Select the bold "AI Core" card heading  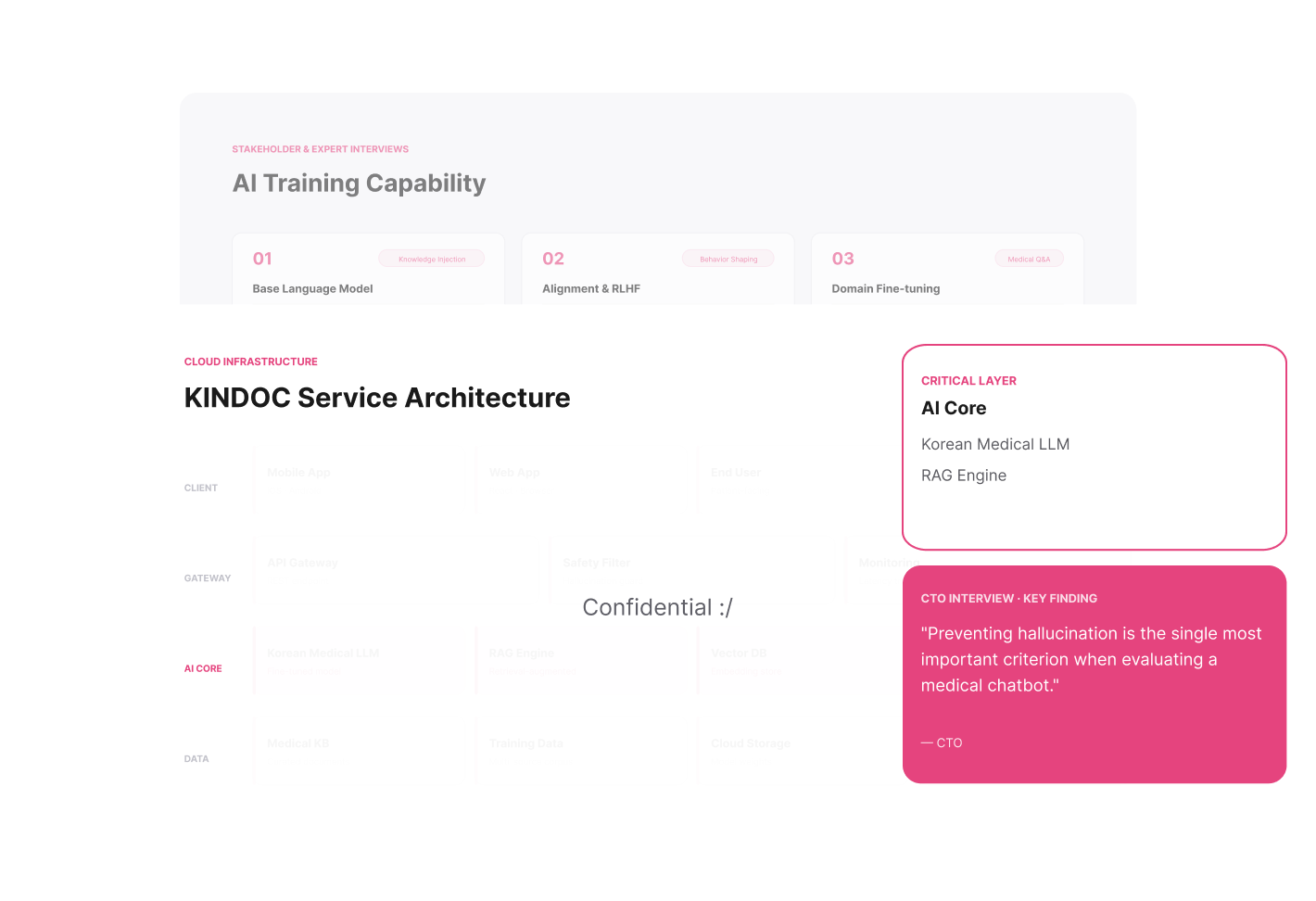click(x=954, y=408)
